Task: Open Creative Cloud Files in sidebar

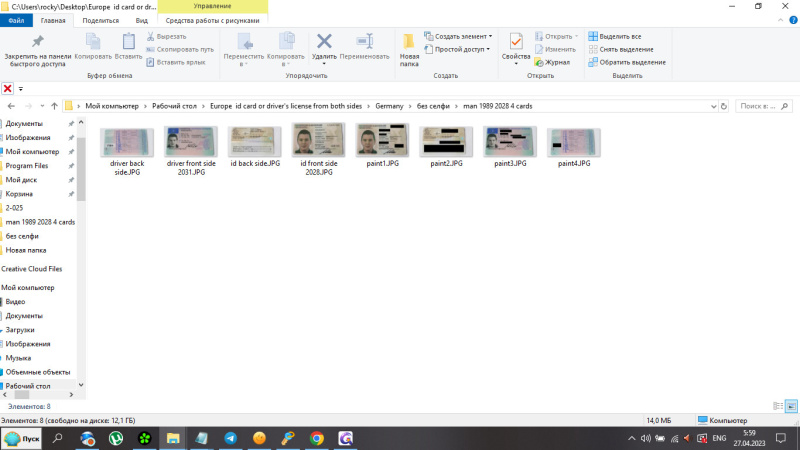Action: tap(32, 269)
